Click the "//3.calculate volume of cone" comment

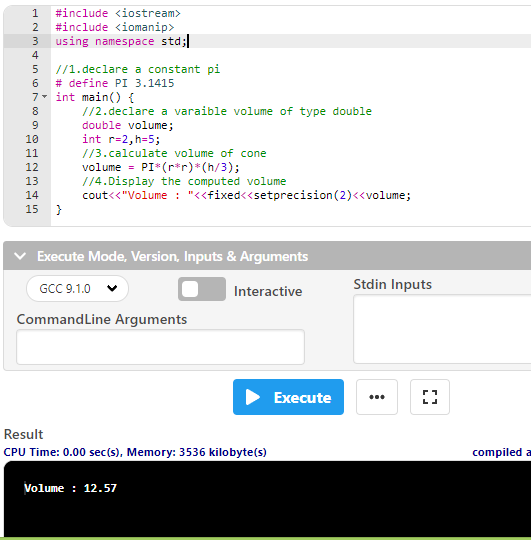click(x=174, y=153)
